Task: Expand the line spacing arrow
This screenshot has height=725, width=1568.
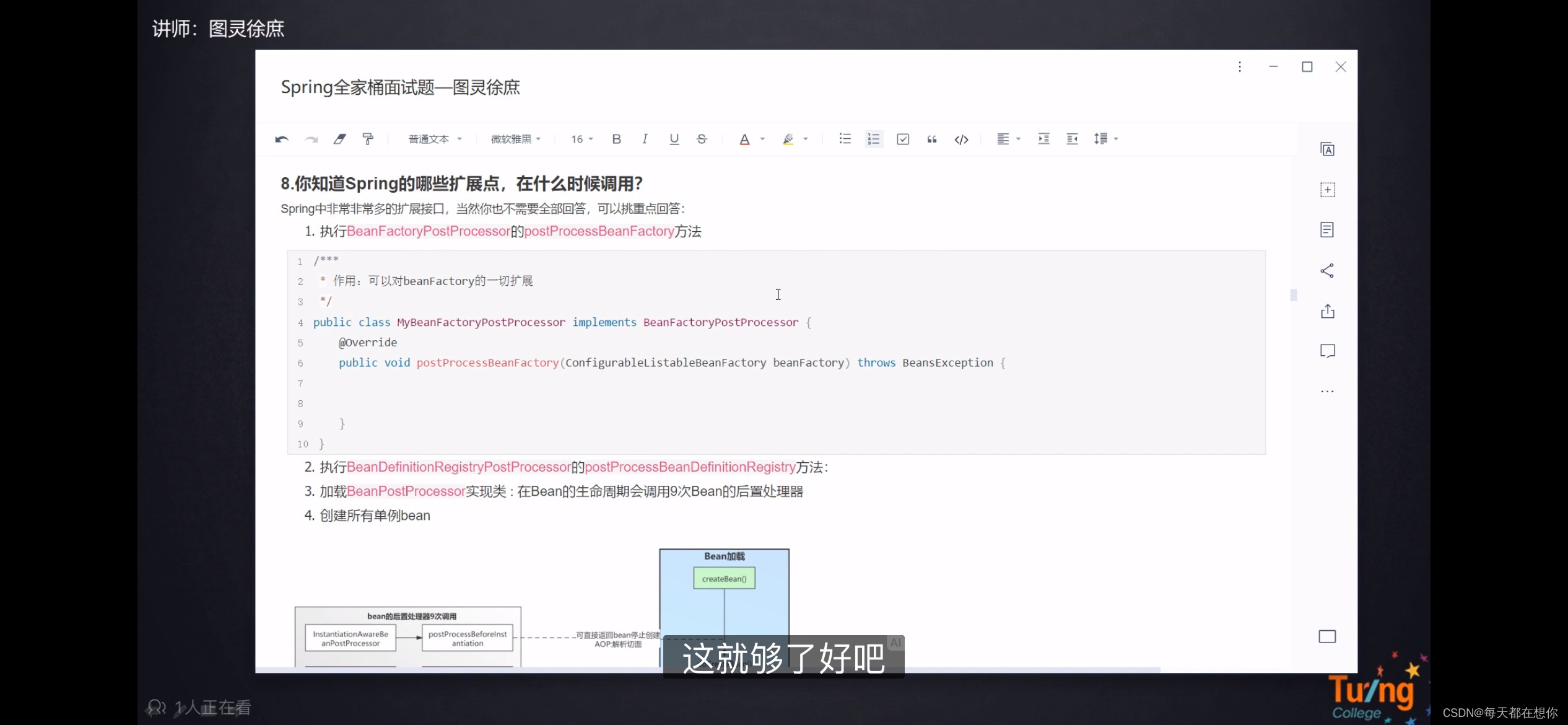Action: (x=1117, y=139)
